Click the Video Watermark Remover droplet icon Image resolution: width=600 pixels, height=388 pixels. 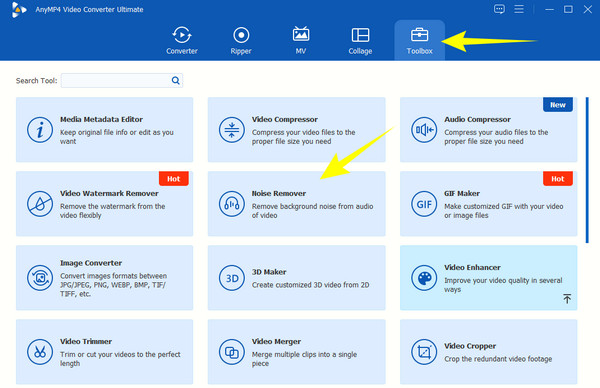40,204
